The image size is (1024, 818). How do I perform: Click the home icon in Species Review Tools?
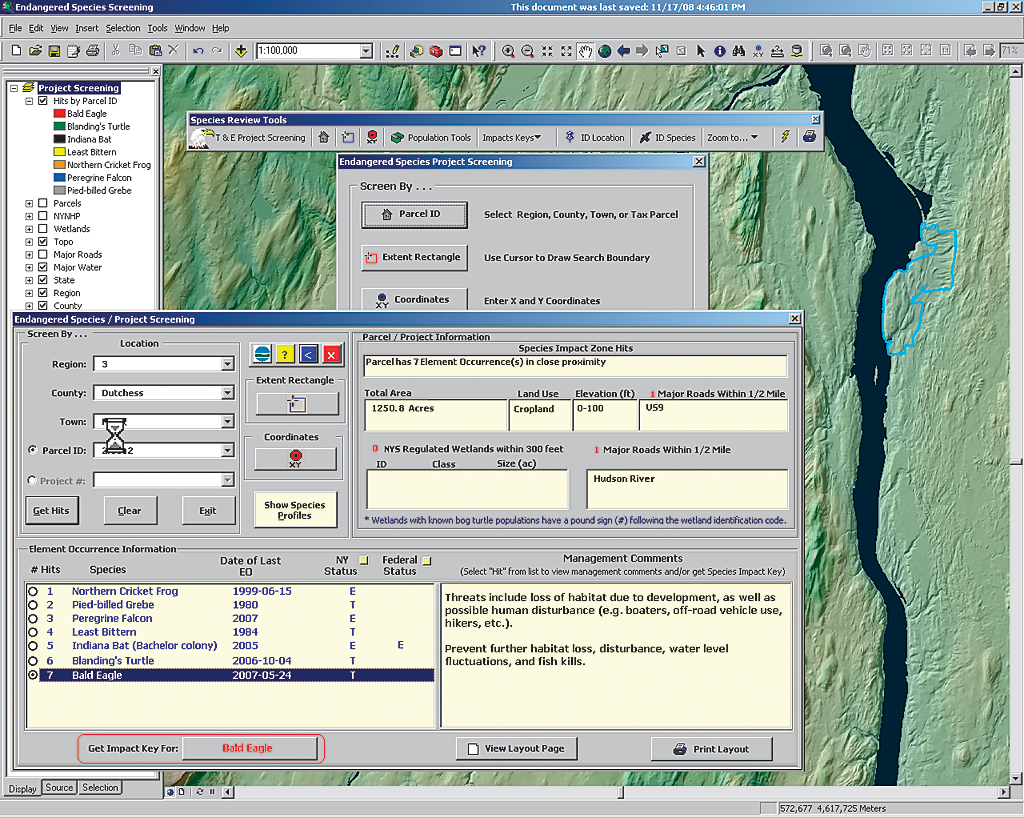click(x=323, y=138)
